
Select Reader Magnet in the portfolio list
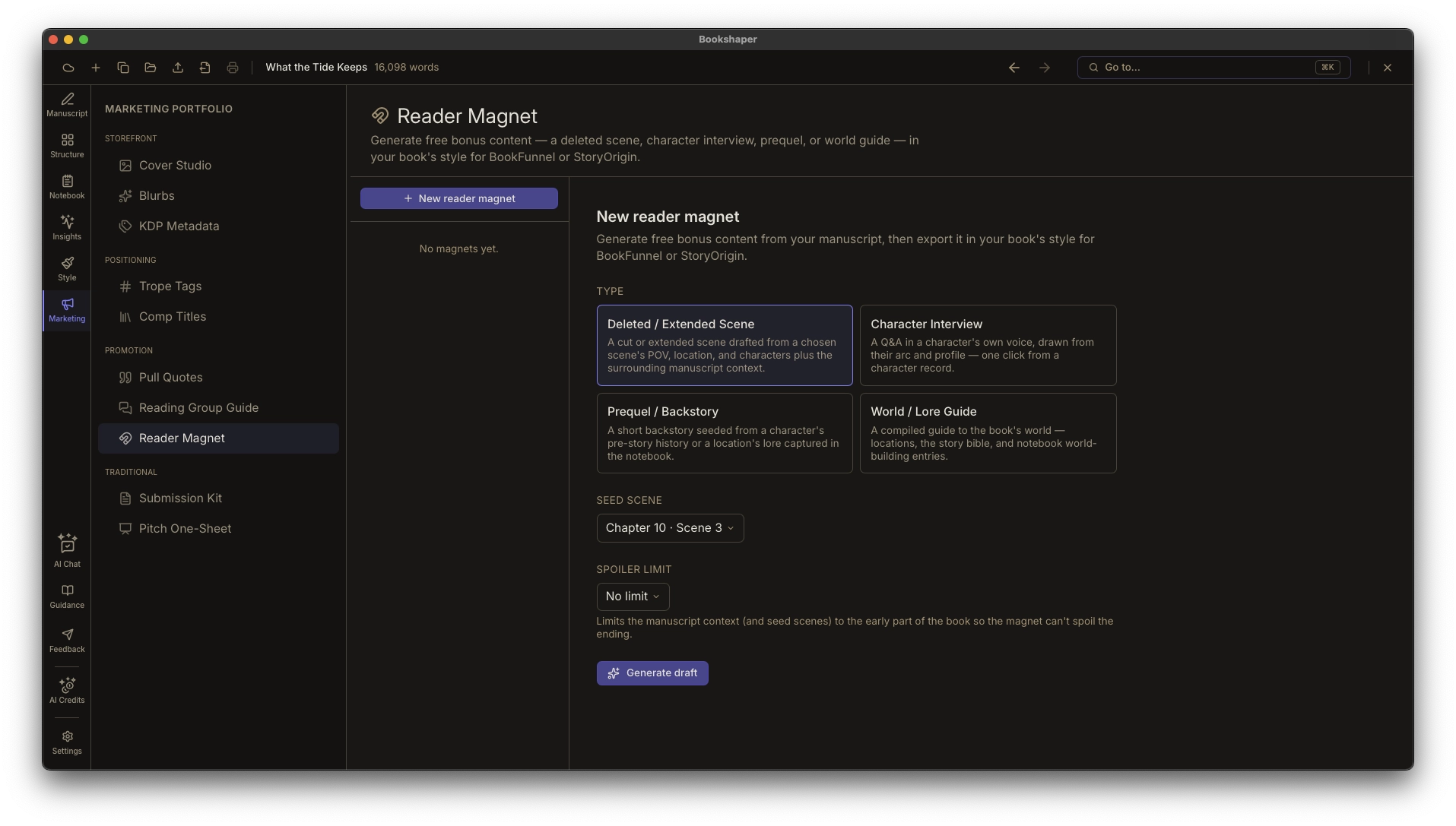(x=218, y=438)
